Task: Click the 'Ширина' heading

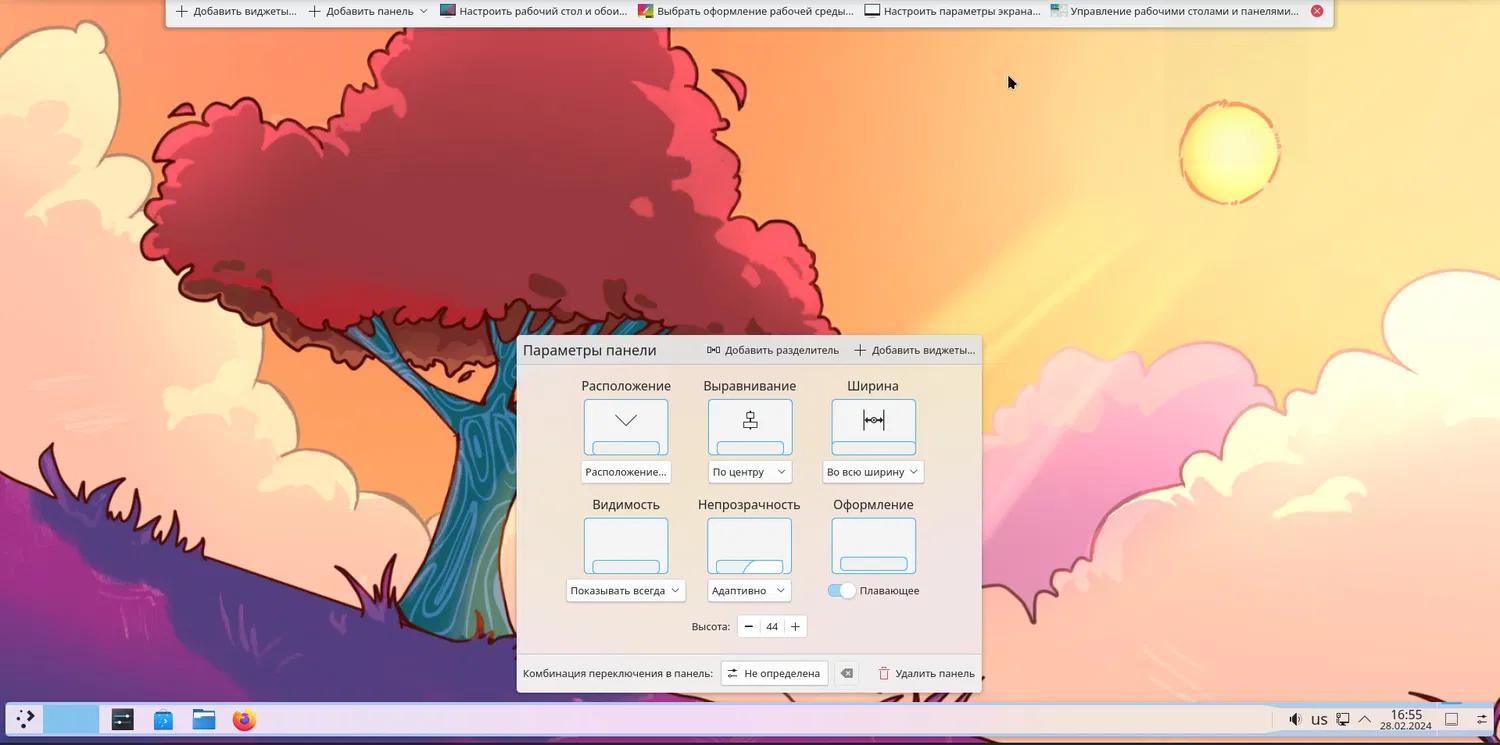Action: pyautogui.click(x=873, y=386)
